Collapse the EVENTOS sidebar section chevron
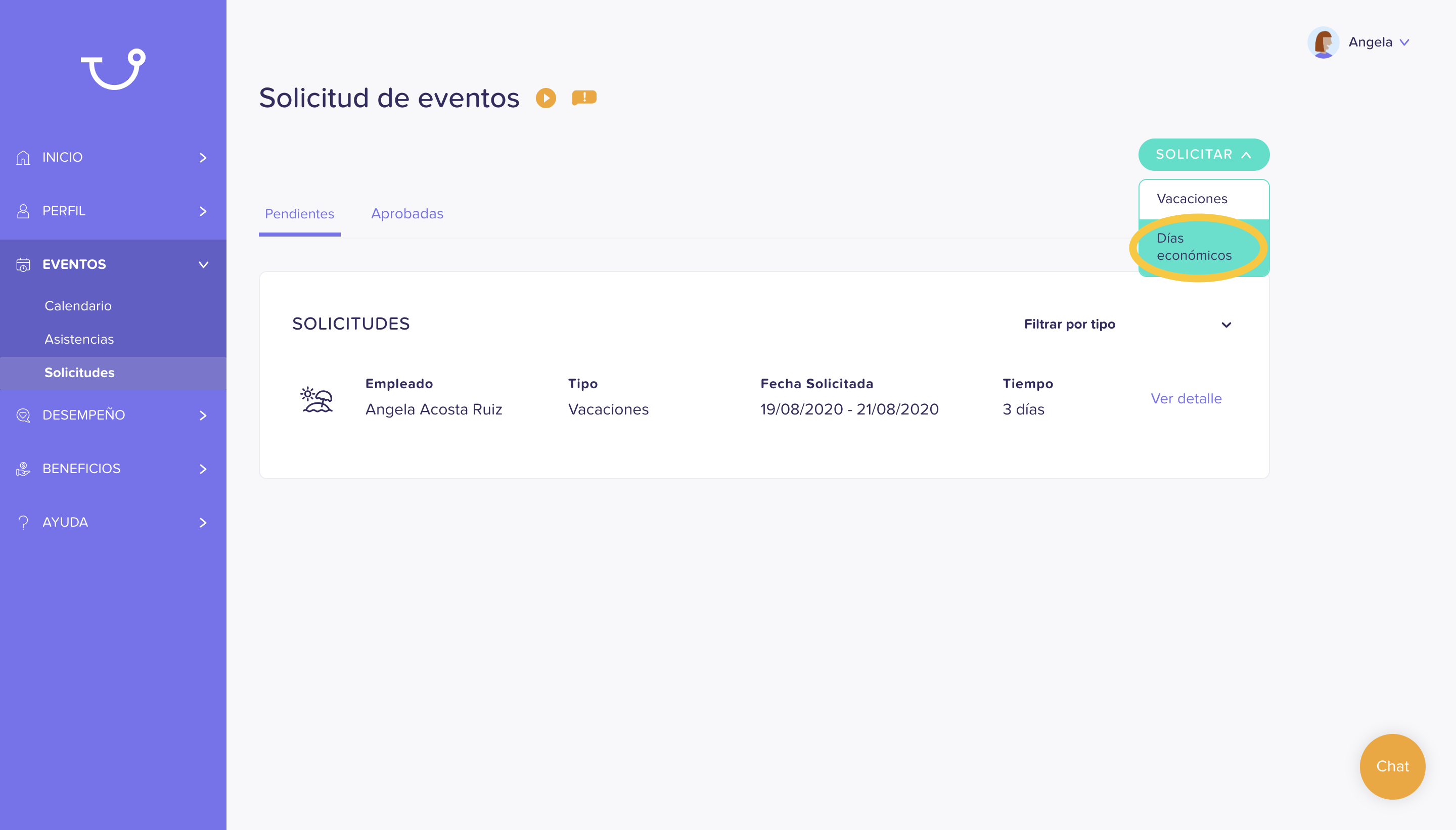The width and height of the screenshot is (1456, 830). click(204, 264)
